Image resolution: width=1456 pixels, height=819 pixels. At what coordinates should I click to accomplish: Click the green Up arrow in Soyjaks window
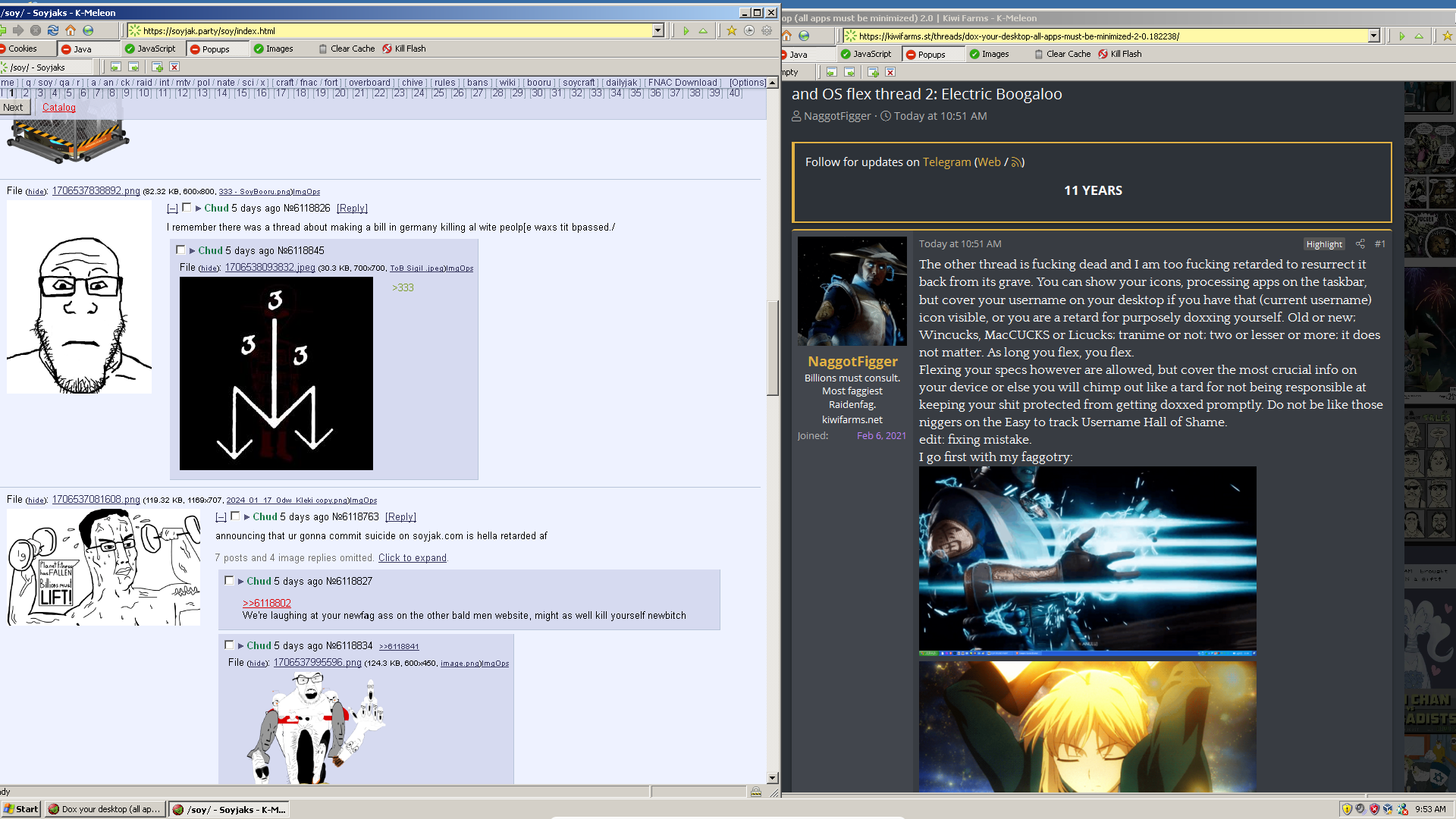point(703,30)
